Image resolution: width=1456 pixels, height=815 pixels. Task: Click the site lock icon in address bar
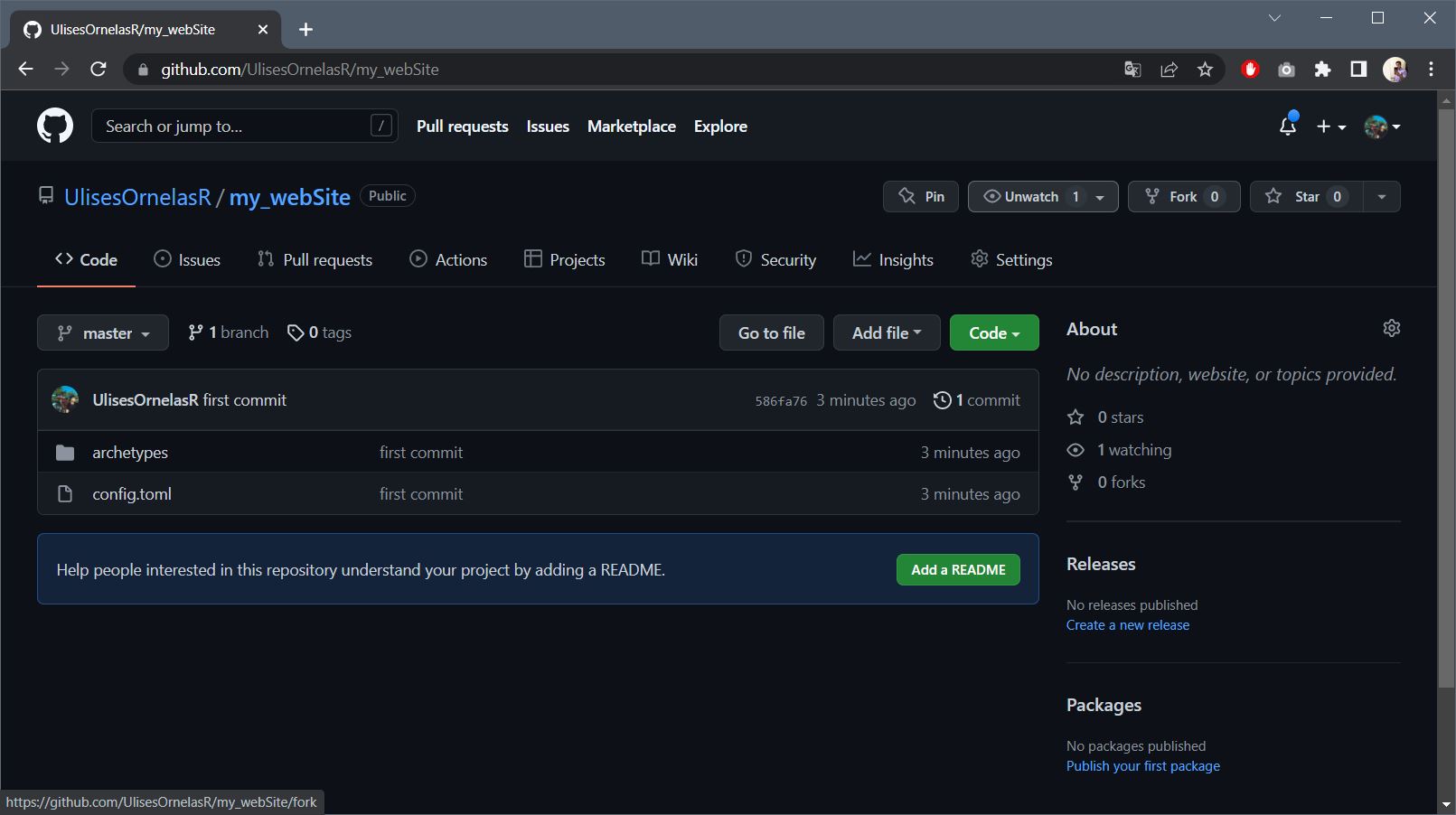(x=142, y=70)
